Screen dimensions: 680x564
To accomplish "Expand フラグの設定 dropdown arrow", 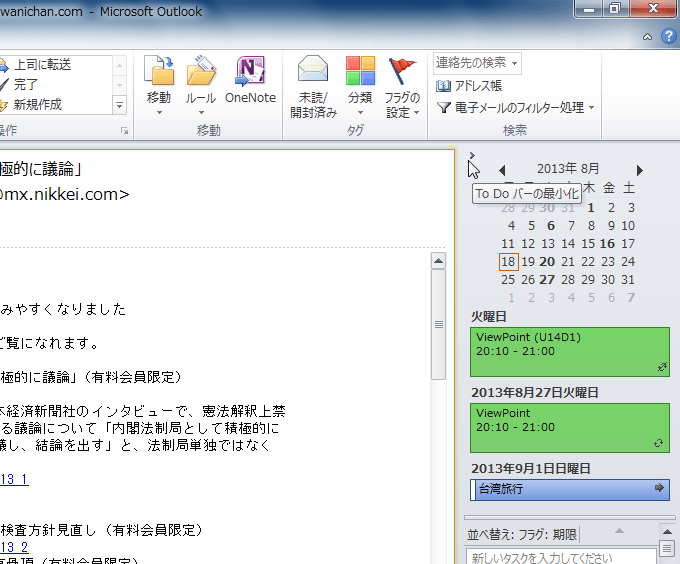I will click(x=416, y=113).
